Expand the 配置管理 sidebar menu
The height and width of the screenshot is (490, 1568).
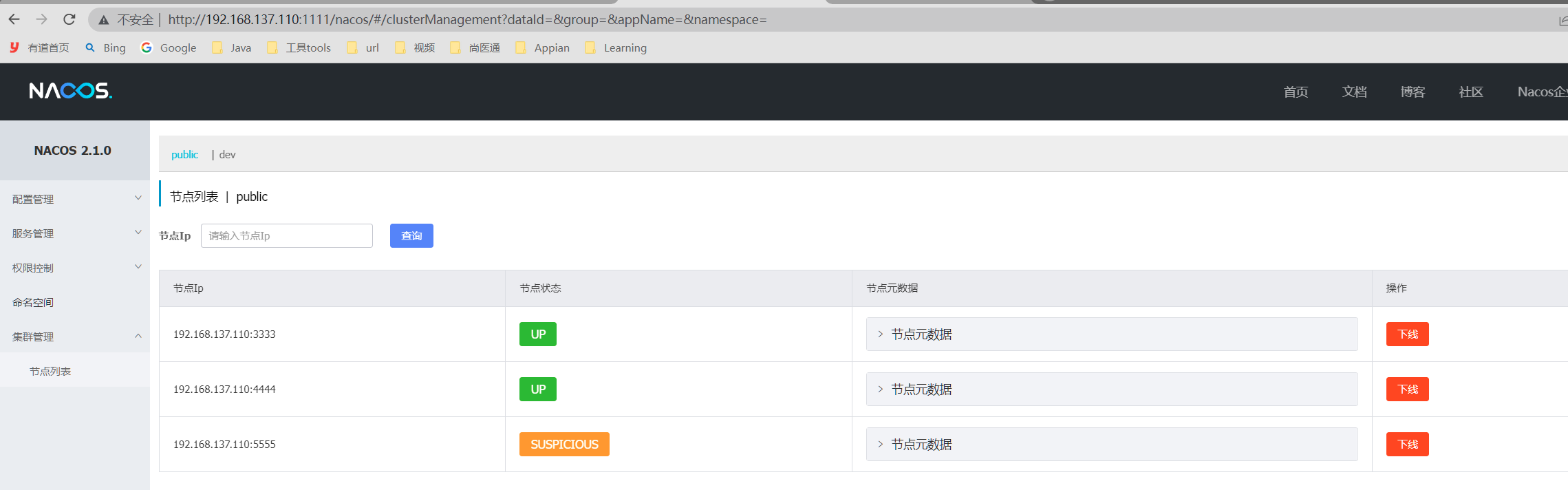pos(75,199)
